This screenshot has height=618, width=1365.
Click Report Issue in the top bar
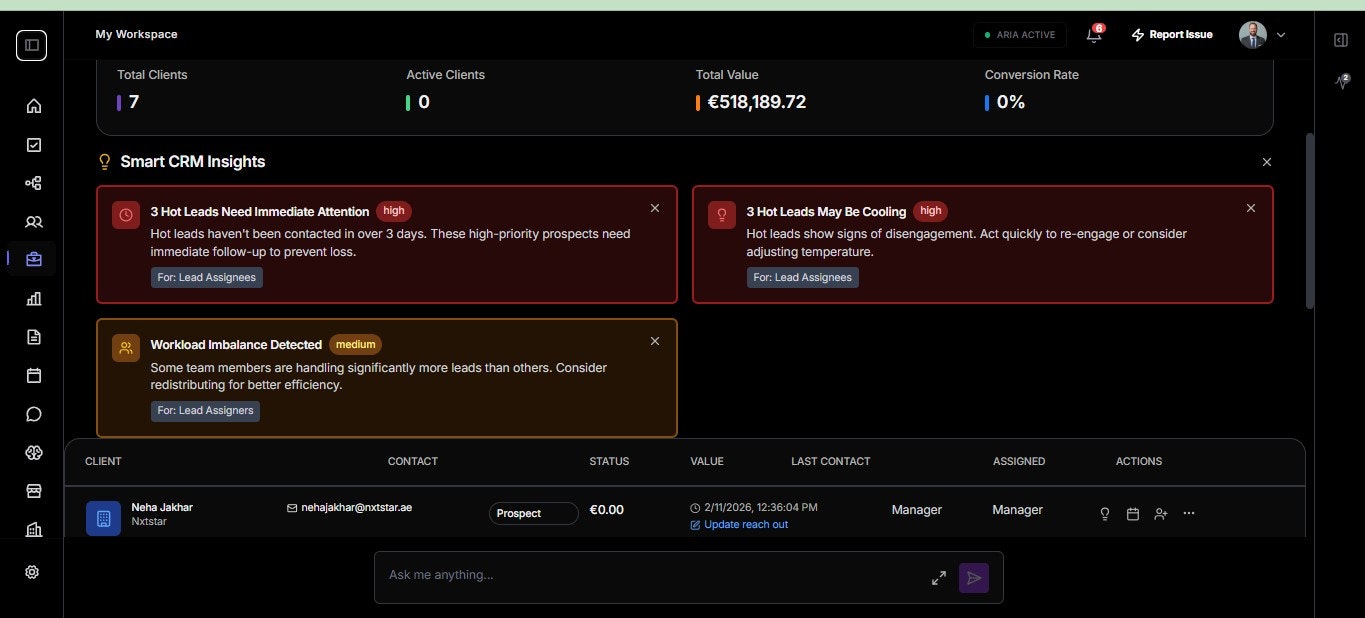click(1171, 34)
